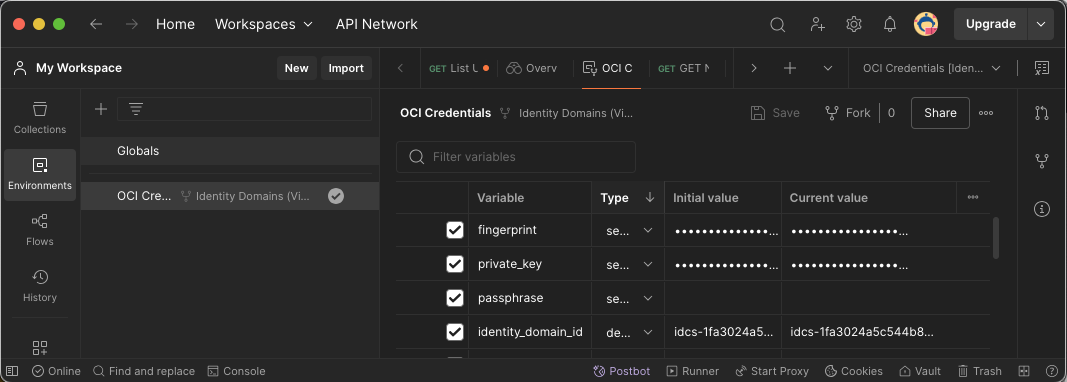This screenshot has width=1067, height=382.
Task: Go forward with the right arrow
Action: [132, 24]
